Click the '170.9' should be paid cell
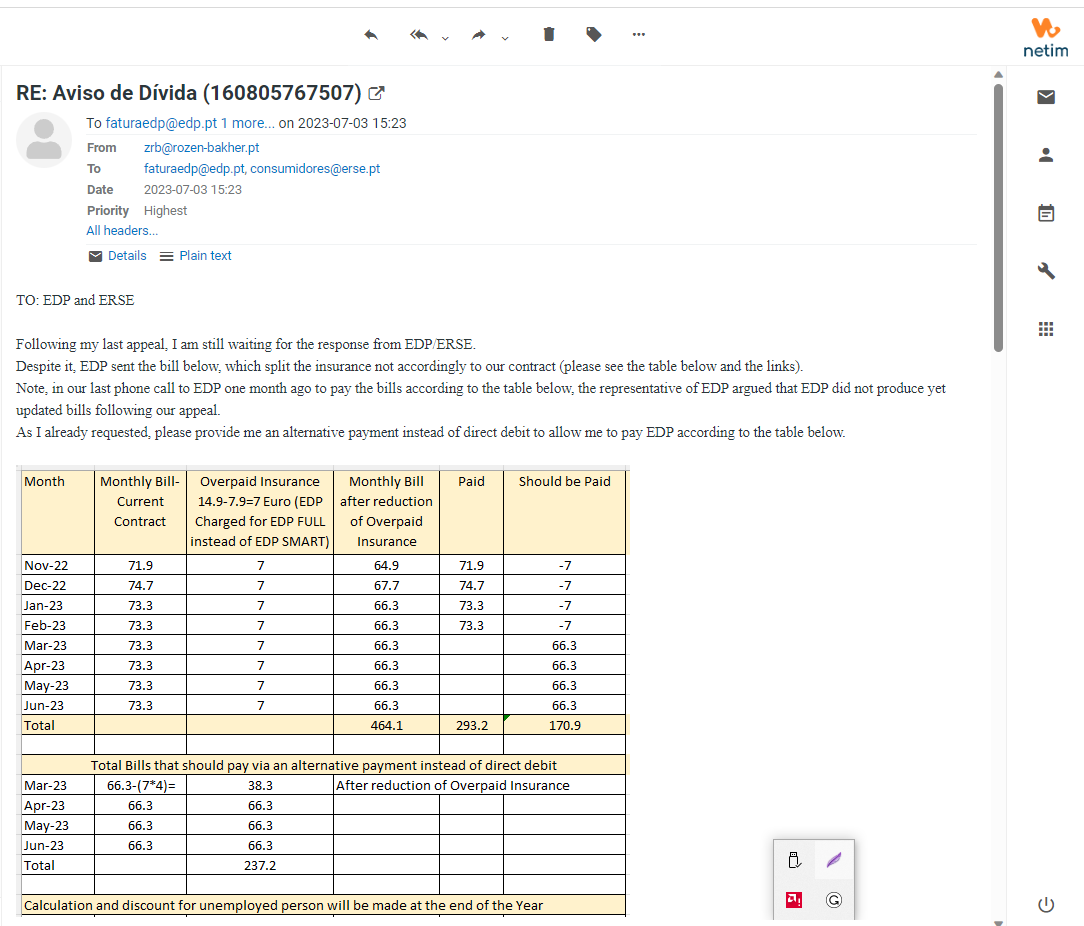The width and height of the screenshot is (1084, 926). tap(565, 725)
